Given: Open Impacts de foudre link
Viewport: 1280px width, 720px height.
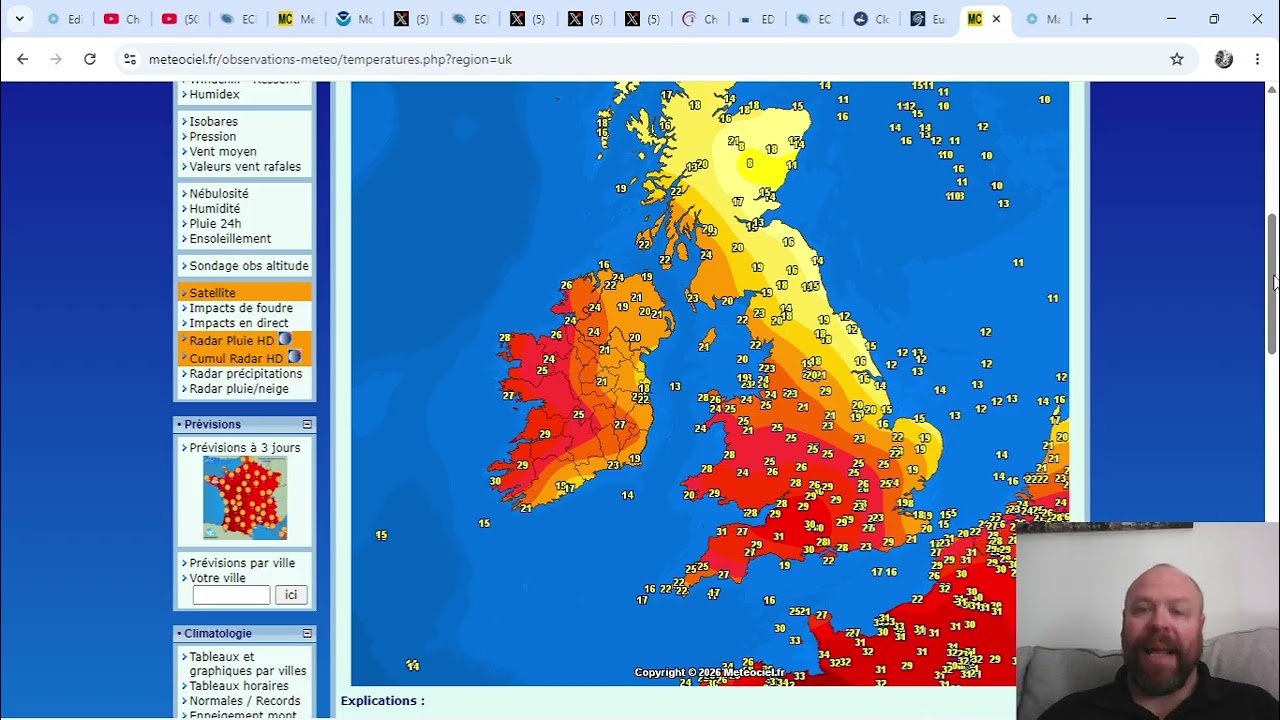Looking at the screenshot, I should coord(241,308).
